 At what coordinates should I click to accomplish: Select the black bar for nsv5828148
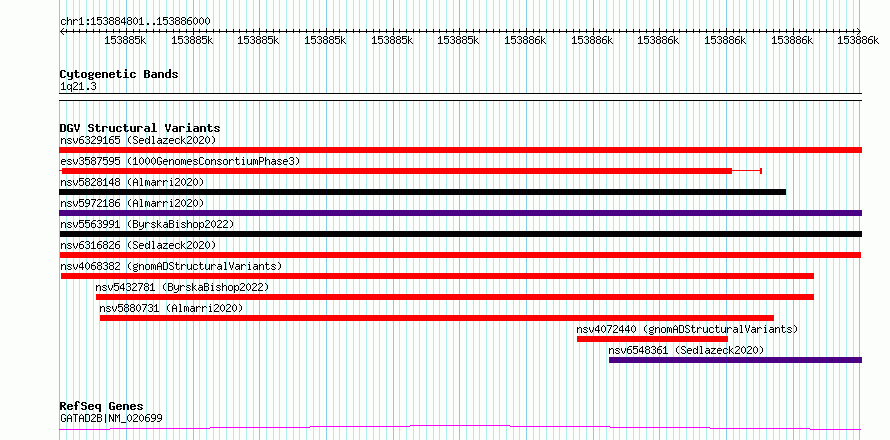[423, 192]
